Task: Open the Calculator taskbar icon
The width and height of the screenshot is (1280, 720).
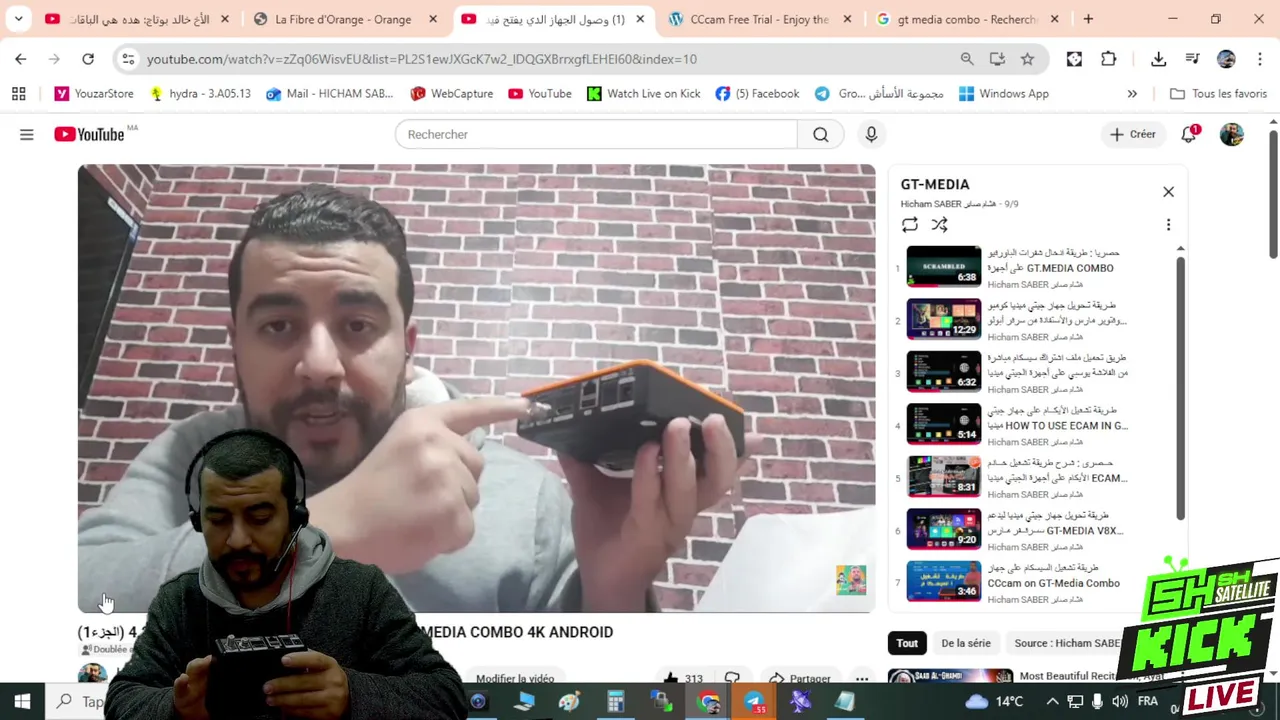Action: click(x=615, y=702)
